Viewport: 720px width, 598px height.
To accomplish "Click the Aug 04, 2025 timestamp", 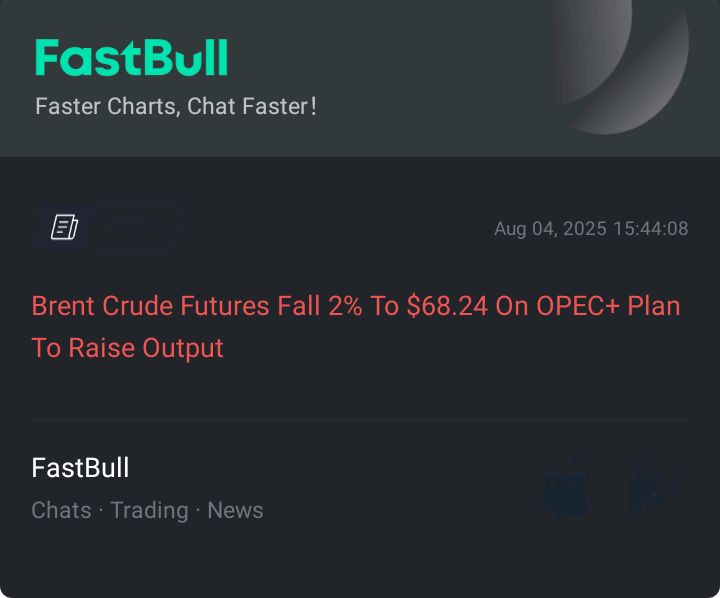I will (591, 228).
